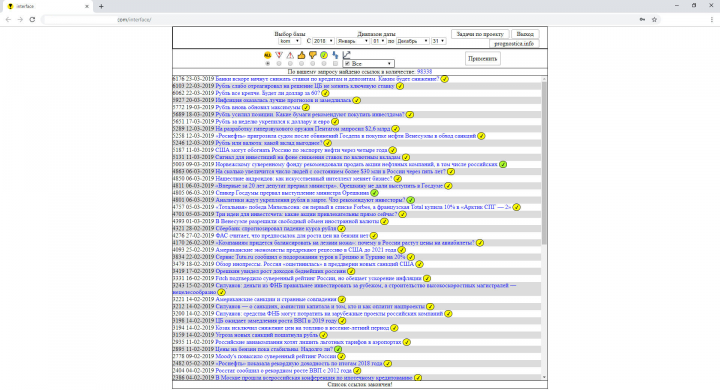
Task: Click yellow check icon of row 4170
Action: point(480,243)
